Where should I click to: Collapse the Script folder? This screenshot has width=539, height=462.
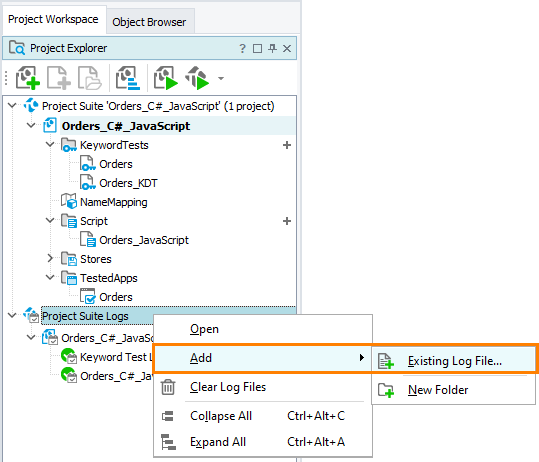pos(50,220)
